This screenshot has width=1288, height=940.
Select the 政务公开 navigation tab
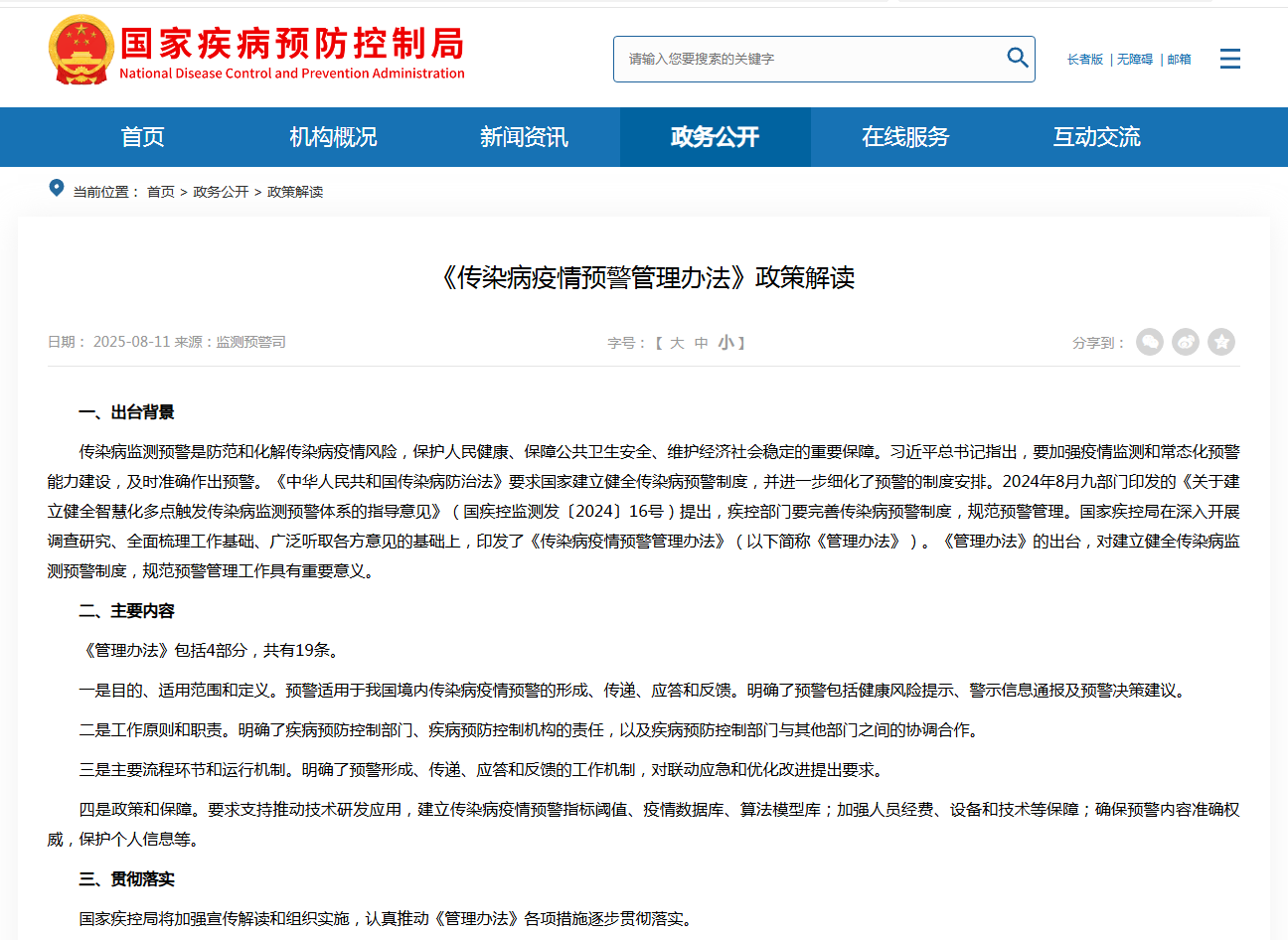click(715, 137)
